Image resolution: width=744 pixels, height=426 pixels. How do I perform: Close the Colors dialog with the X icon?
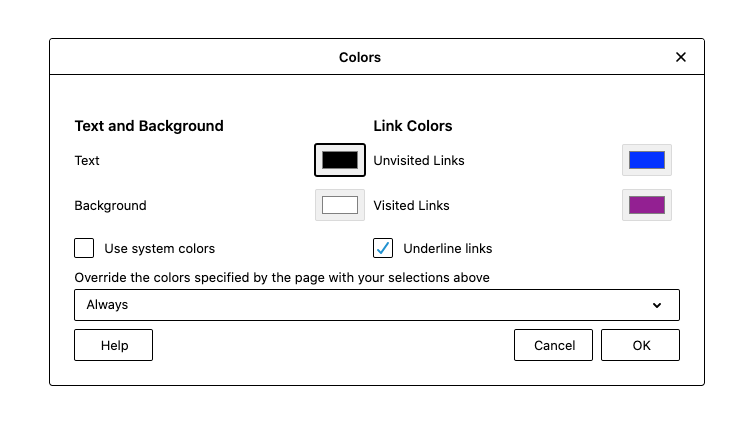click(681, 57)
